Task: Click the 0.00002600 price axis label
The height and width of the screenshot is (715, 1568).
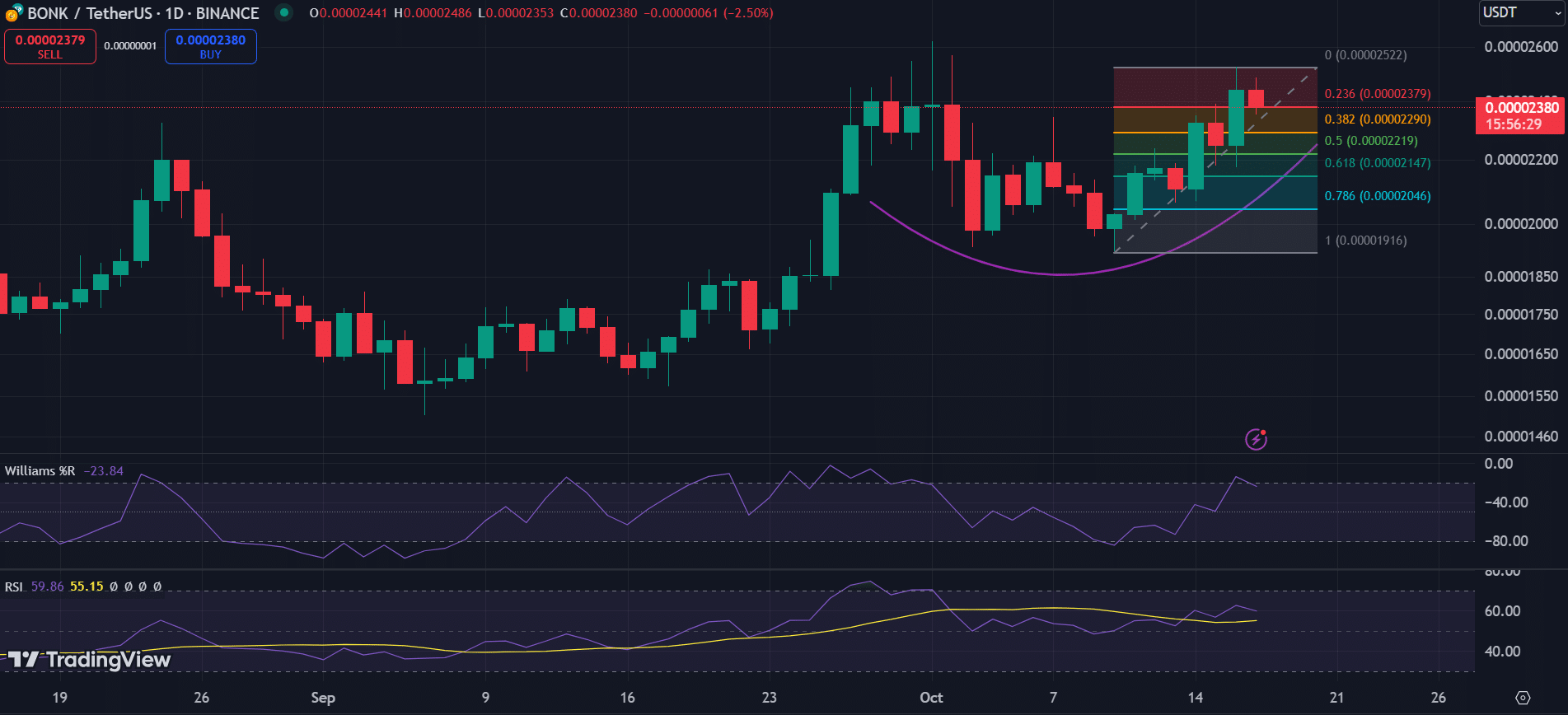Action: [x=1521, y=47]
